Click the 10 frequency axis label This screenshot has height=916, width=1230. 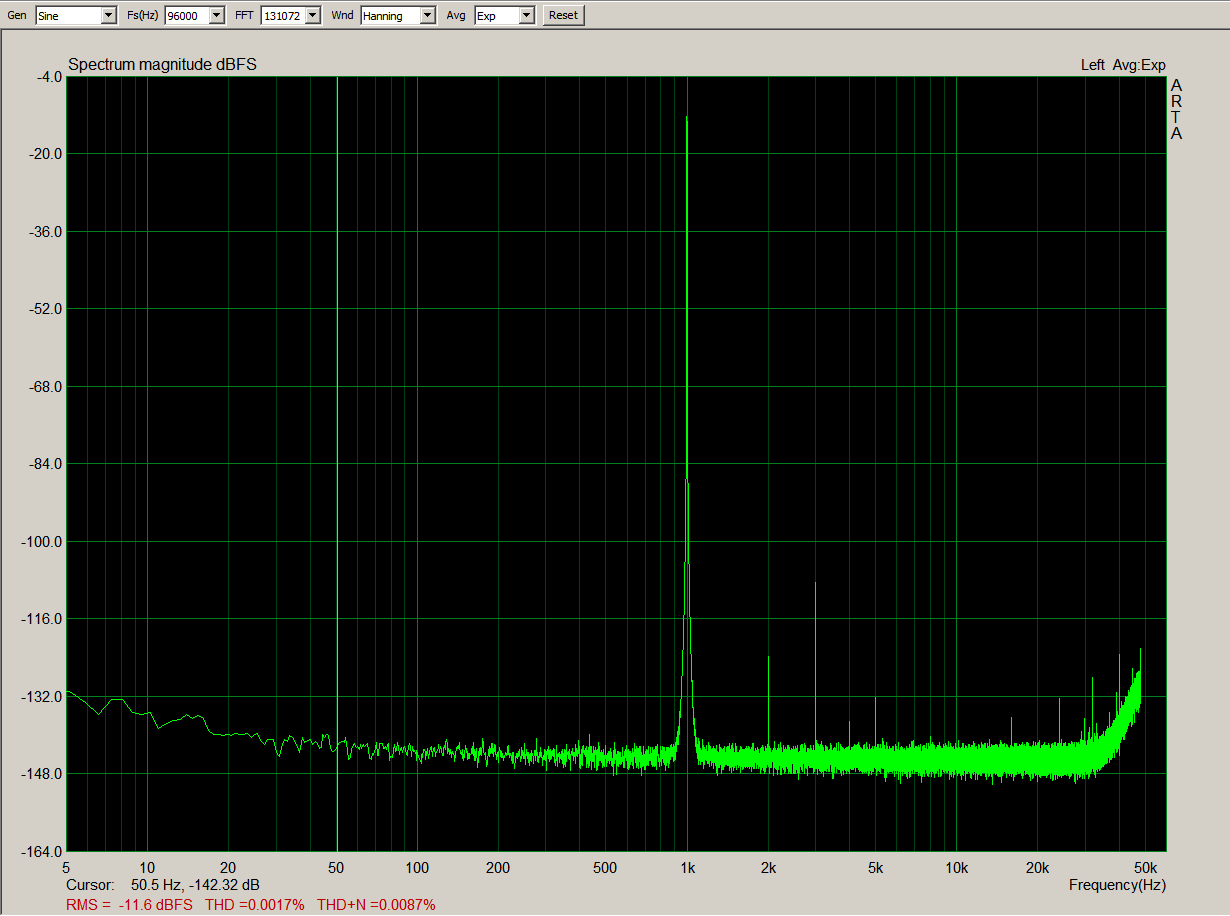point(147,868)
